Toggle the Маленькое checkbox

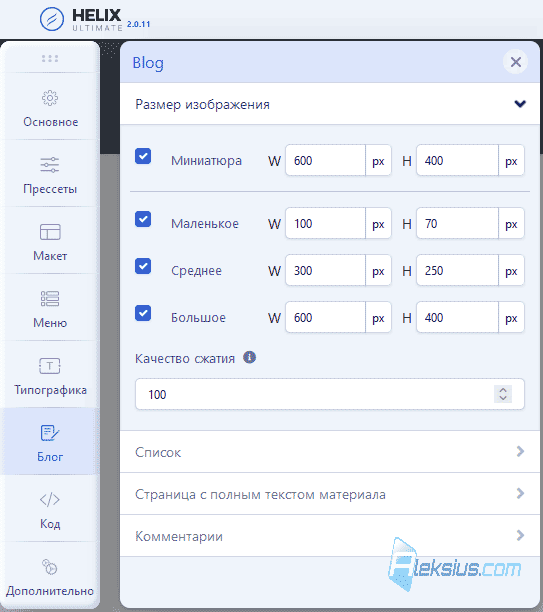(143, 219)
